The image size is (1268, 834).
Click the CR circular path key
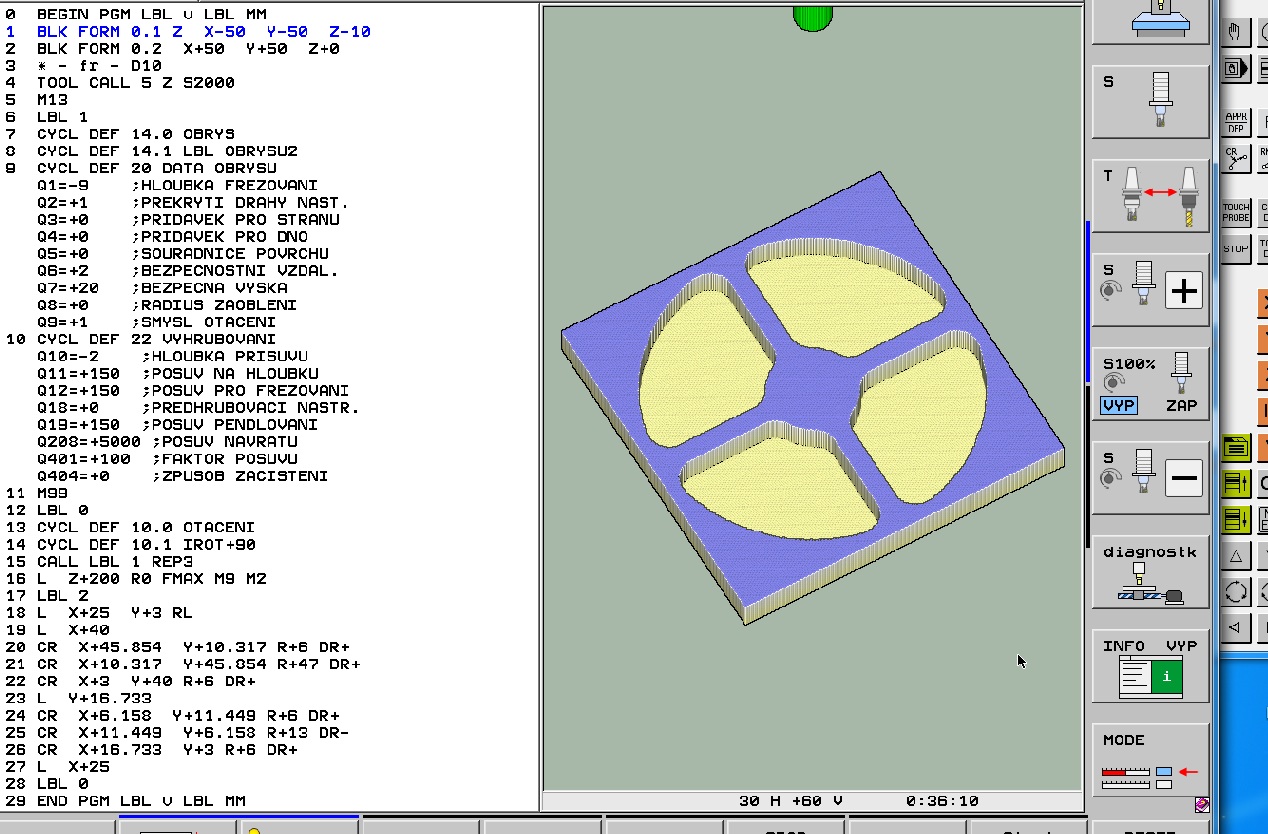click(x=1236, y=158)
